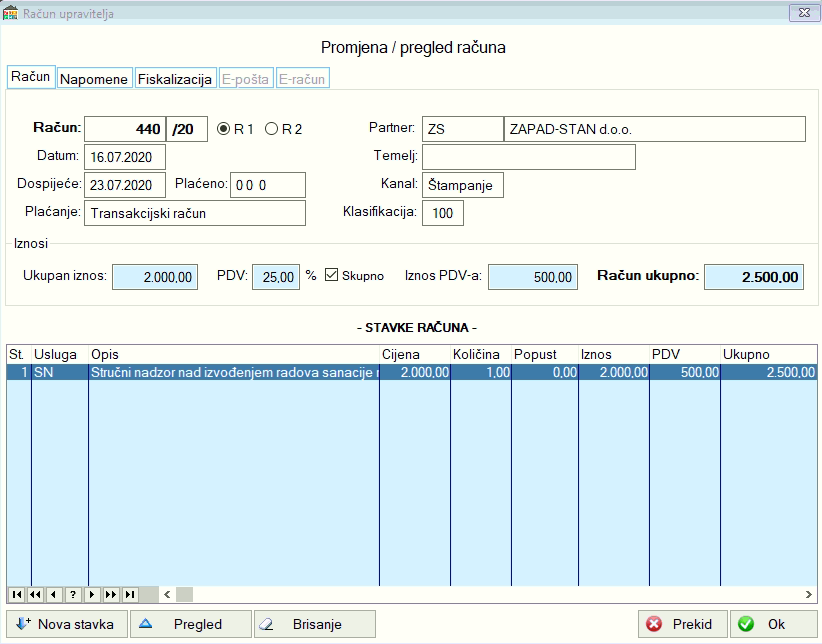
Task: Open the Fiskalizacija tab
Action: tap(175, 79)
